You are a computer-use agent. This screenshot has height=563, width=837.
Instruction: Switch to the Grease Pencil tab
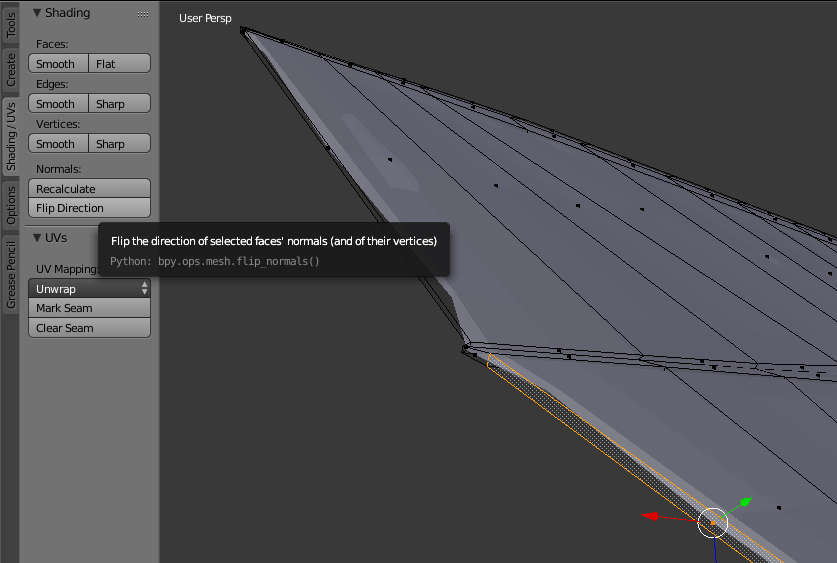pyautogui.click(x=10, y=275)
